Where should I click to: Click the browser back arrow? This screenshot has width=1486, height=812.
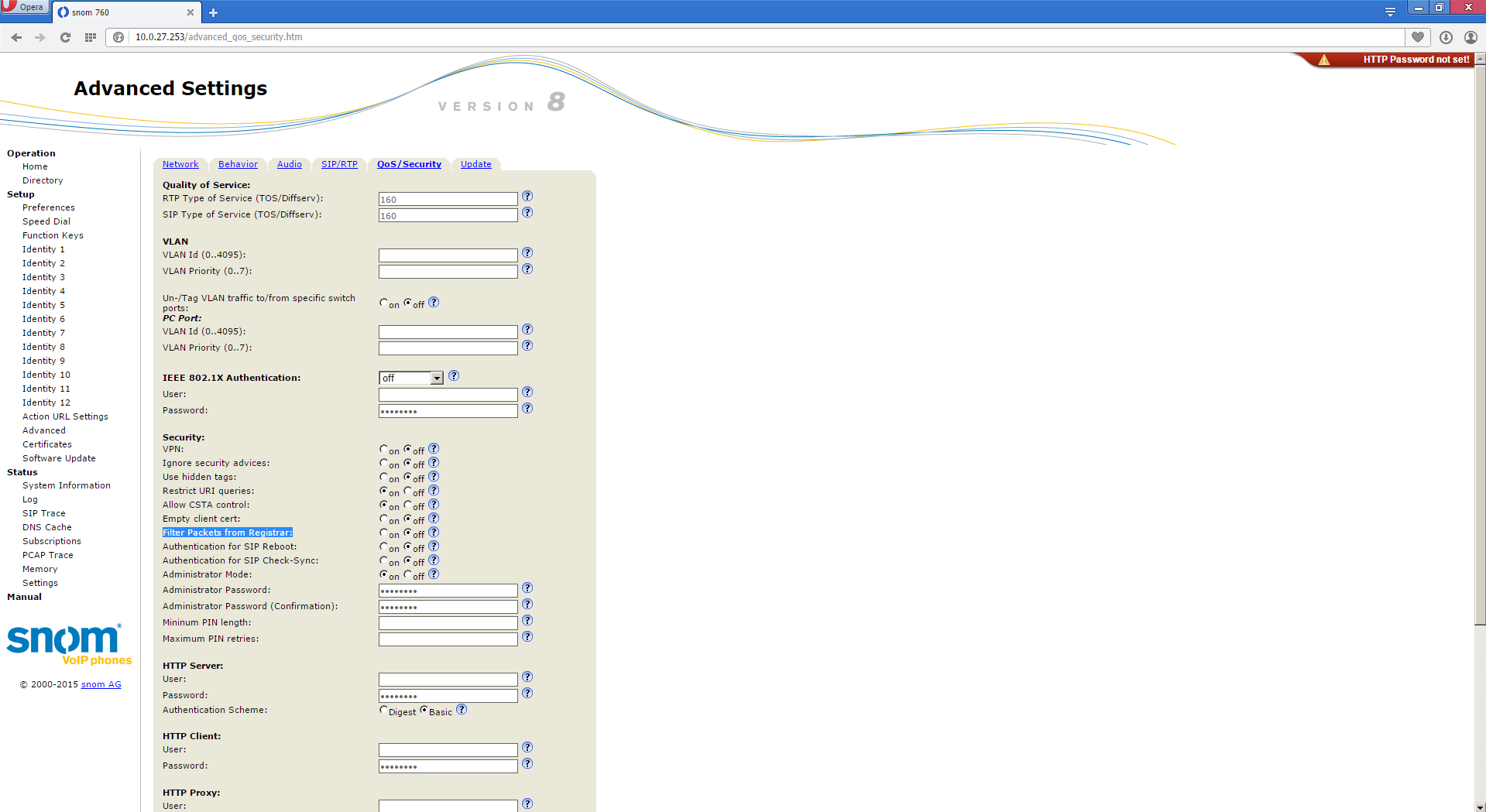(16, 37)
